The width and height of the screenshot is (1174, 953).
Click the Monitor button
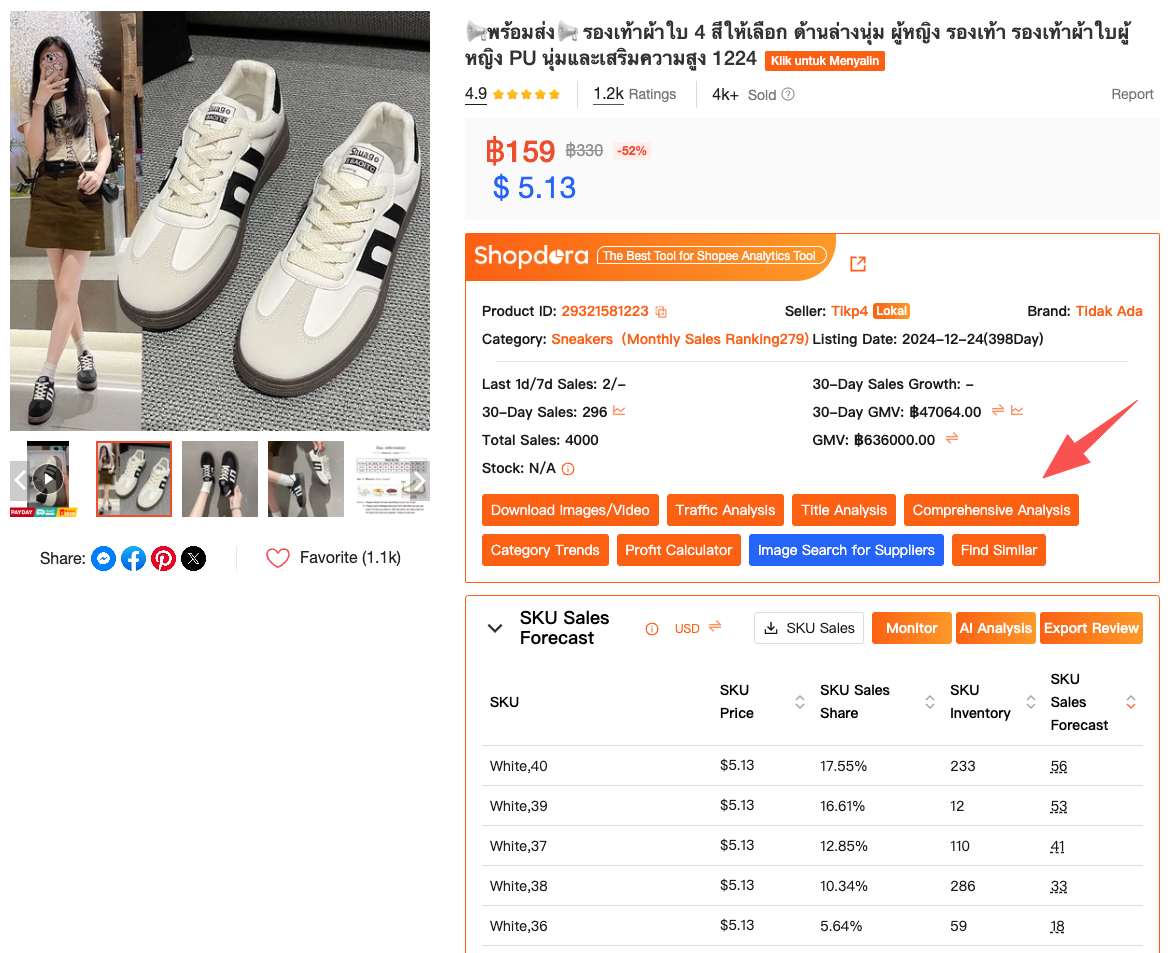(911, 628)
